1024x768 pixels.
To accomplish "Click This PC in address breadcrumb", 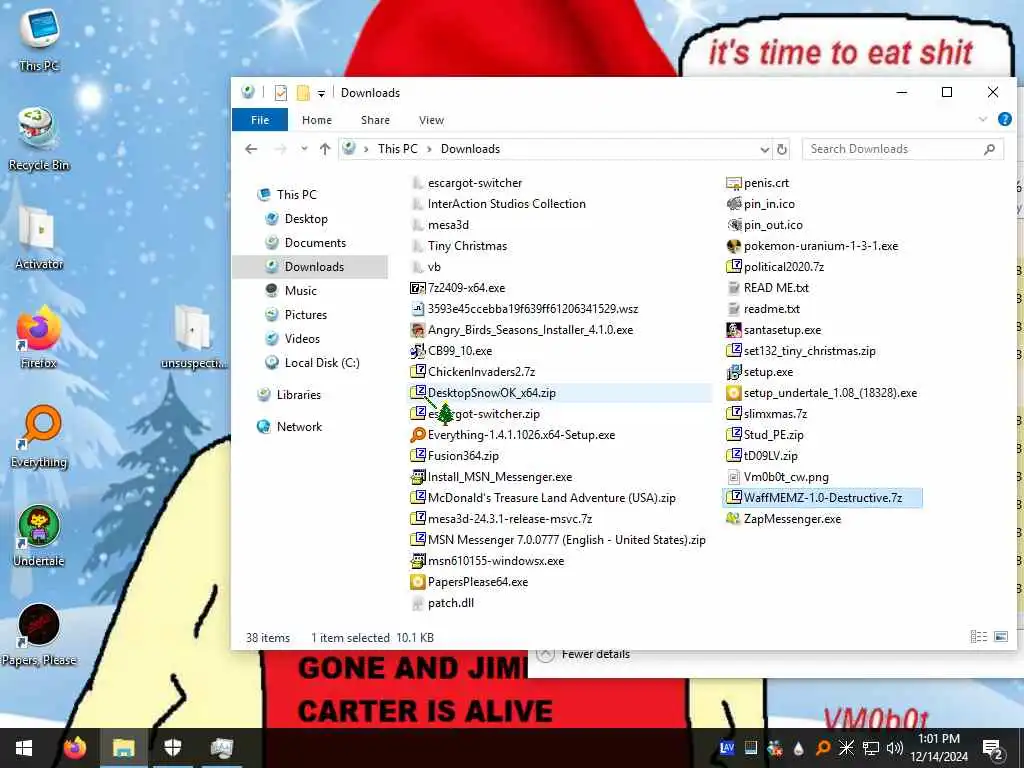I will (398, 149).
